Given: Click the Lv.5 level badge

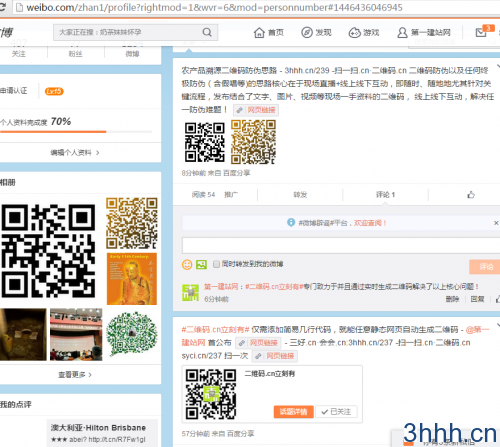Looking at the screenshot, I should (54, 91).
